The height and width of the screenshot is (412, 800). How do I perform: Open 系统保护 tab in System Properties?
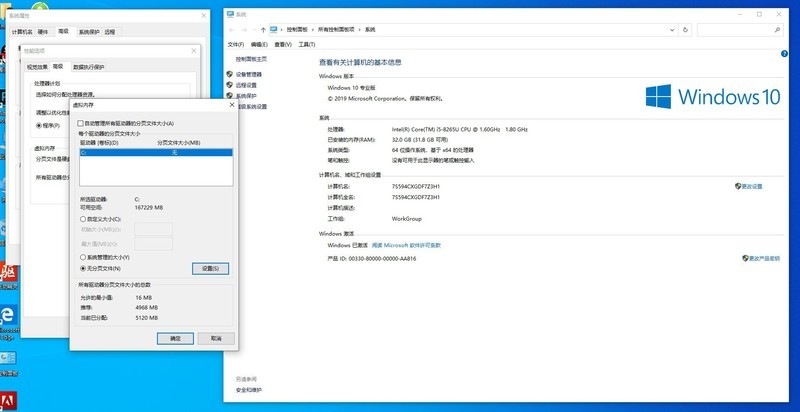coord(89,32)
